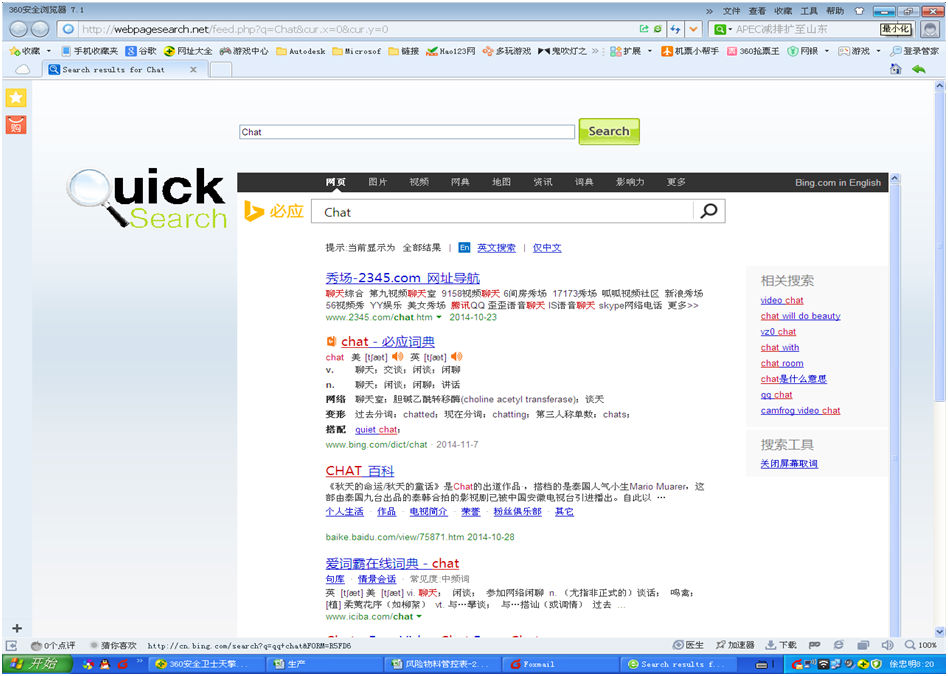
Task: Open 爱词霸在线词典 - chat result link
Action: coord(392,564)
